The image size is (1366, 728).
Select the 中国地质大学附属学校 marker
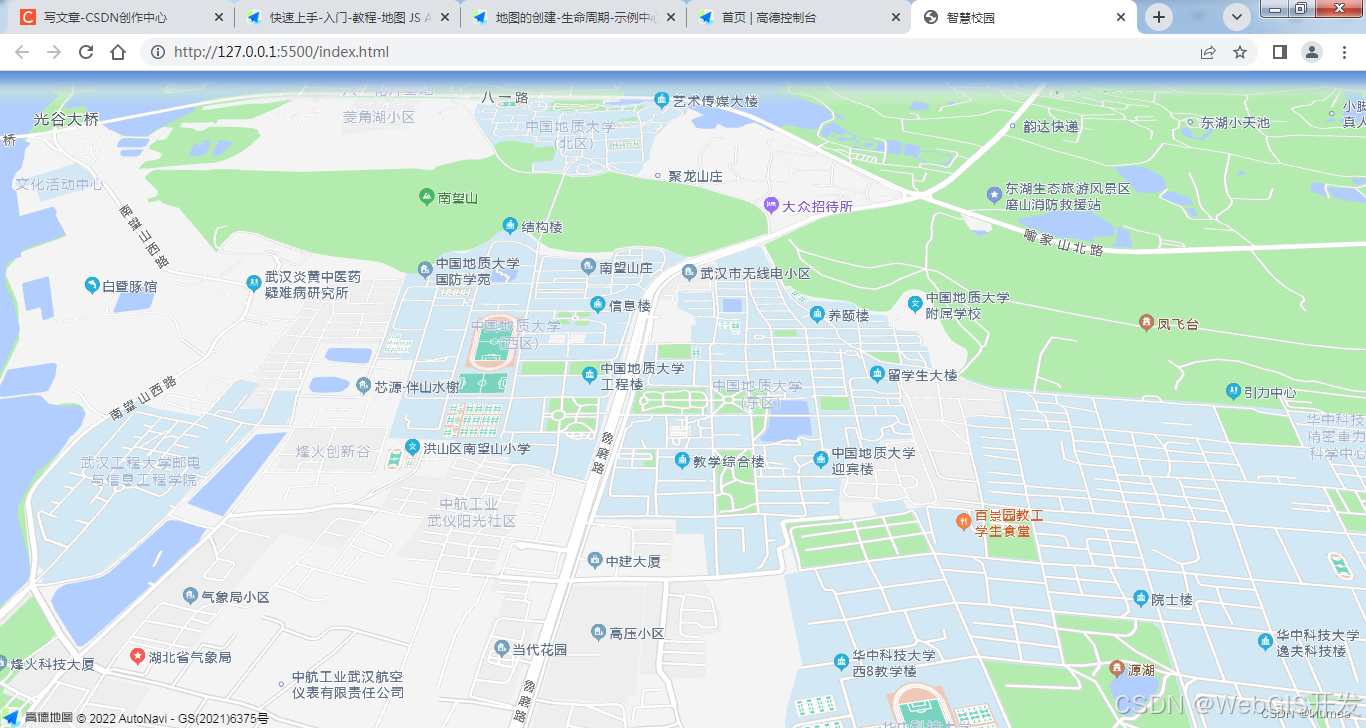coord(914,303)
